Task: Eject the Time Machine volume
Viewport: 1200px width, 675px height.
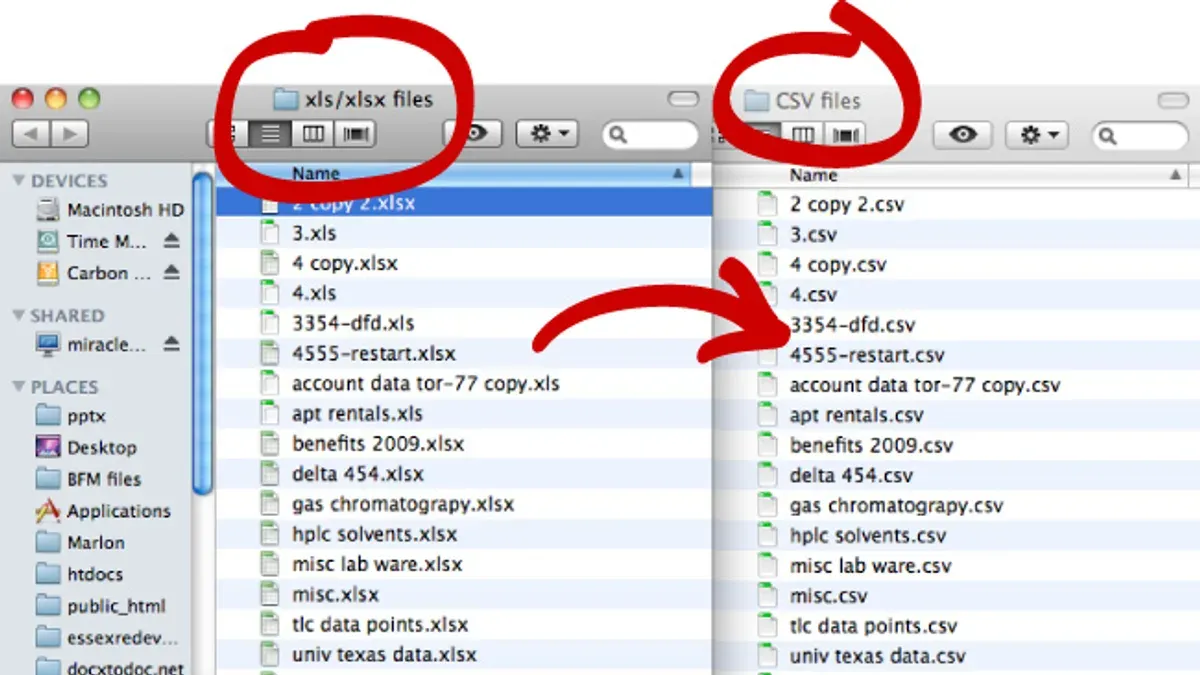Action: tap(171, 241)
